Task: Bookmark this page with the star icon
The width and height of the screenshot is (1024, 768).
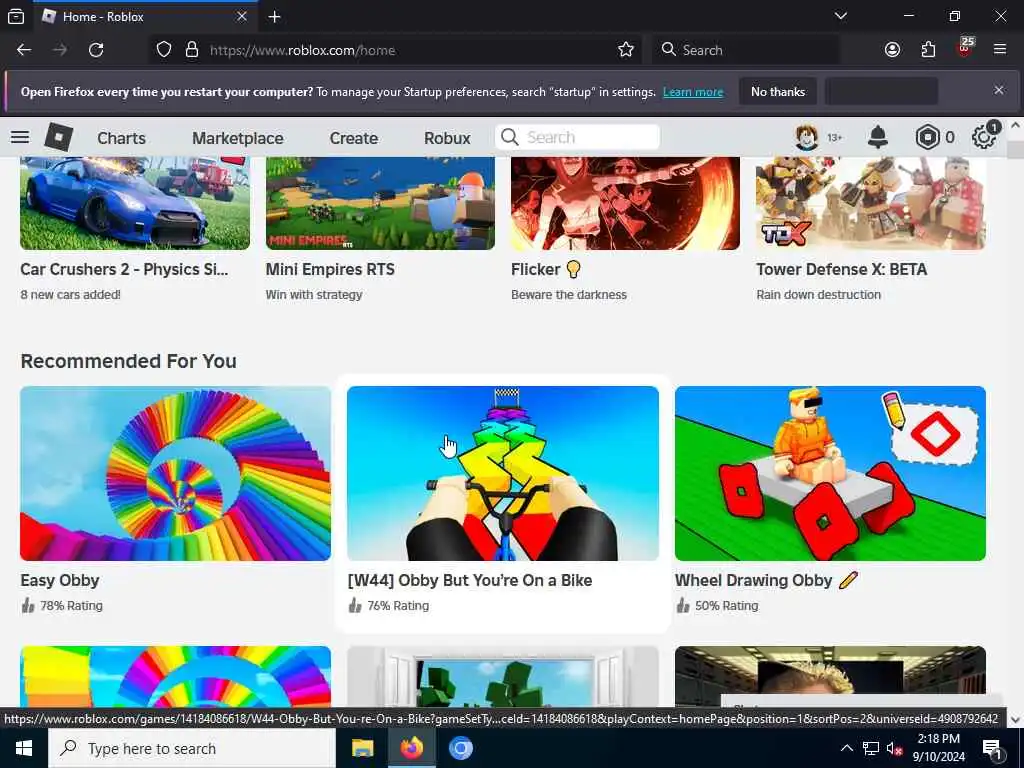Action: point(626,50)
